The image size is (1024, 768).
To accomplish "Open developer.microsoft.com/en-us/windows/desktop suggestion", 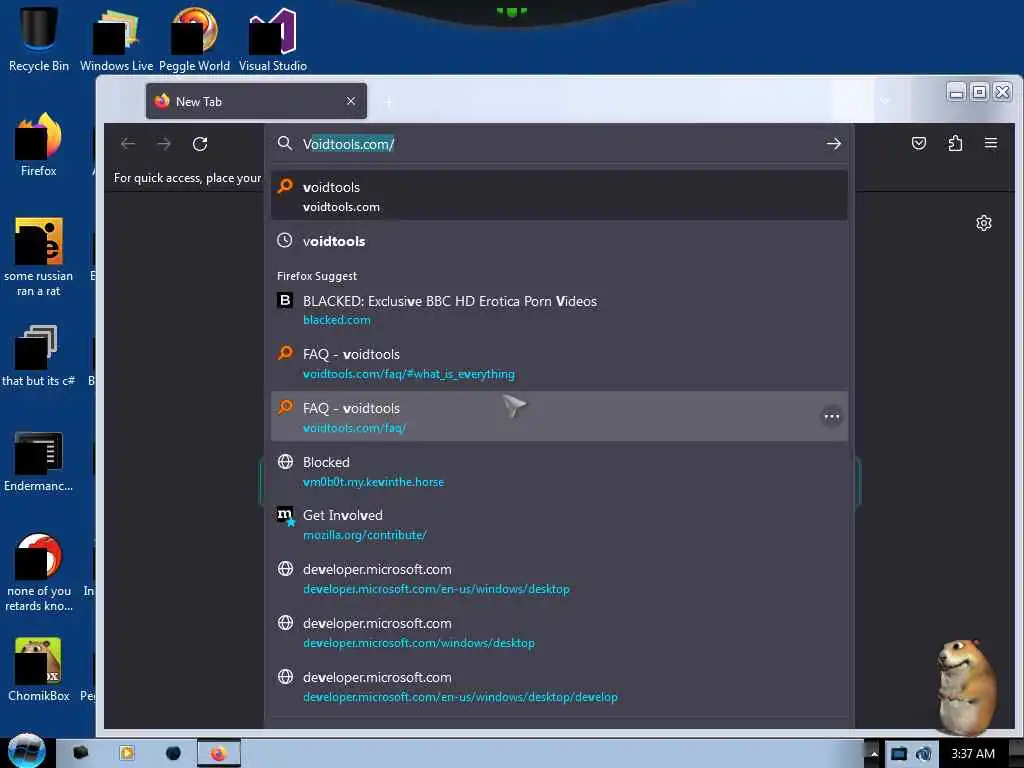I will click(559, 579).
